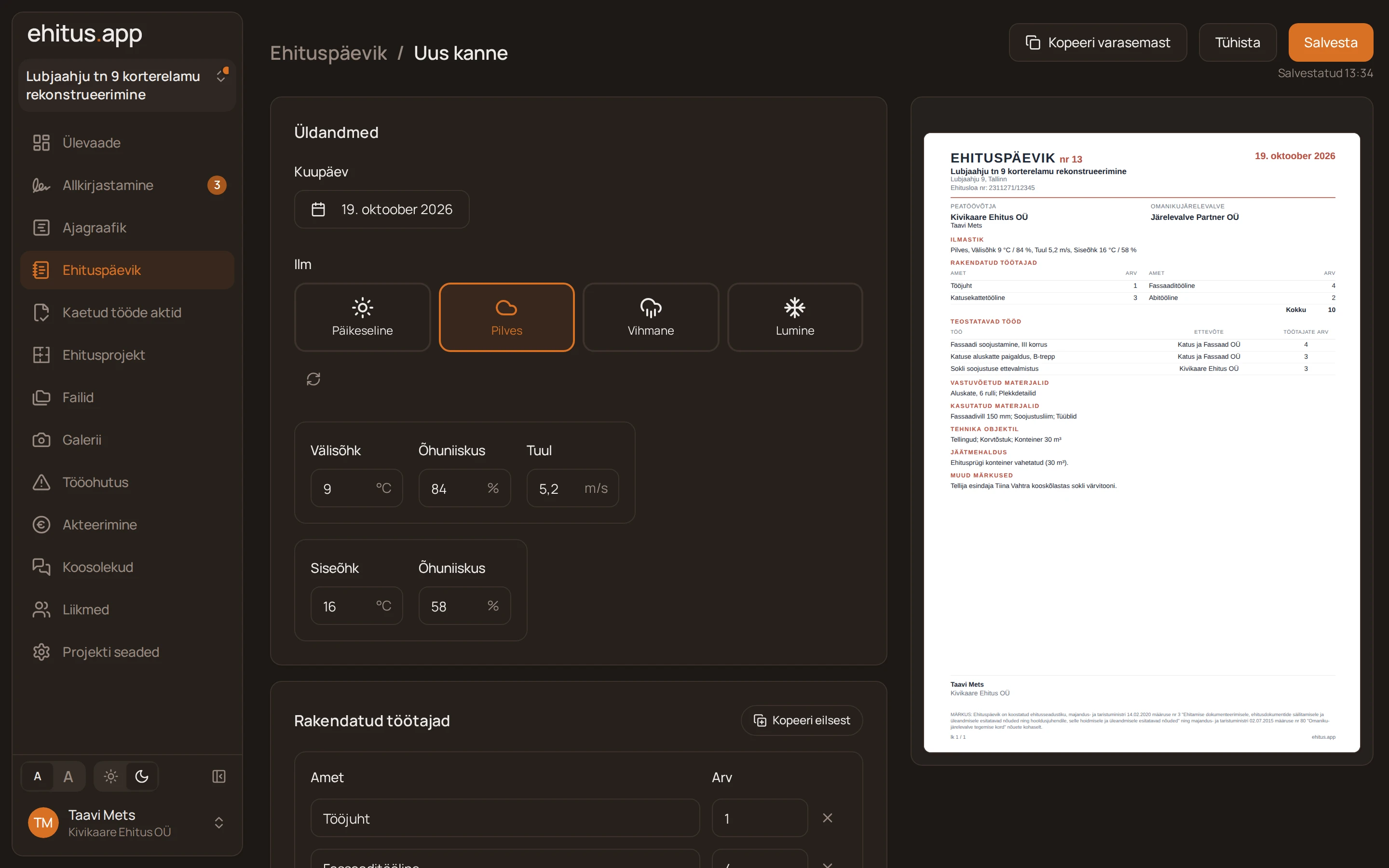The image size is (1389, 868).
Task: Open Liikmed people icon
Action: coord(41,610)
